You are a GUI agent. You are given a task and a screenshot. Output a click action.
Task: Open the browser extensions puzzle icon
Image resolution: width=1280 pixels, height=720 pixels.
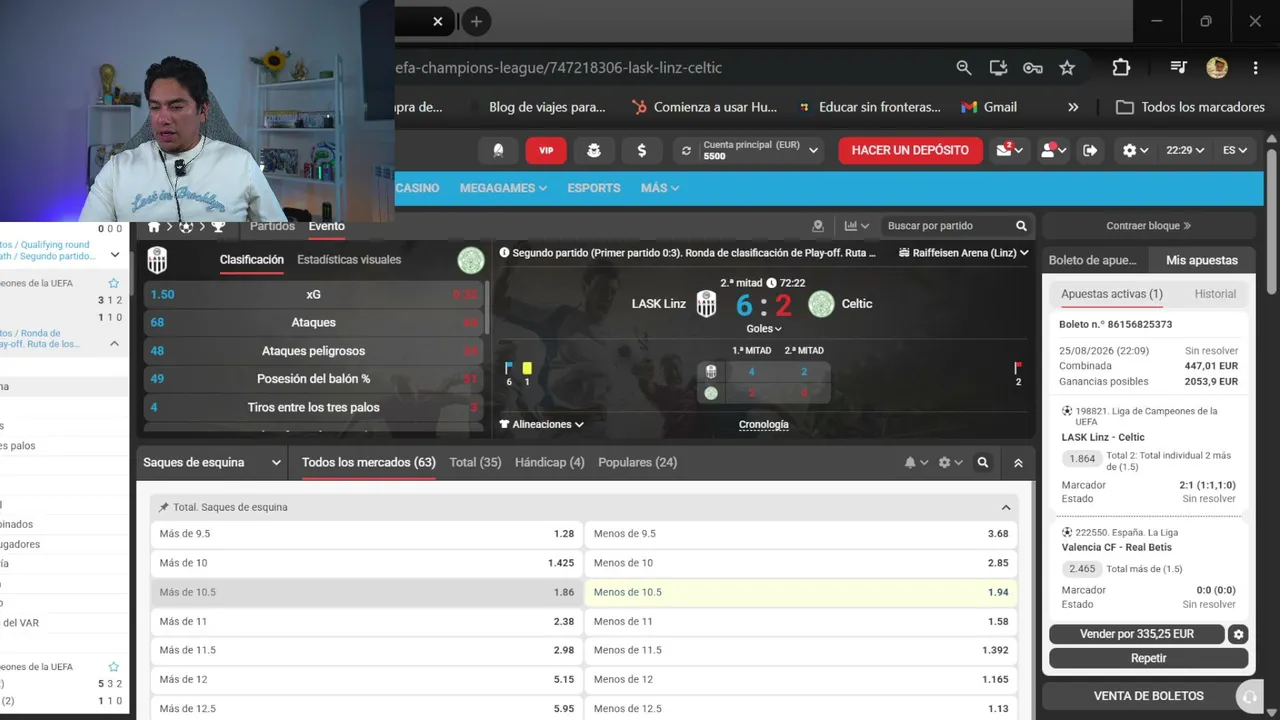click(1121, 68)
